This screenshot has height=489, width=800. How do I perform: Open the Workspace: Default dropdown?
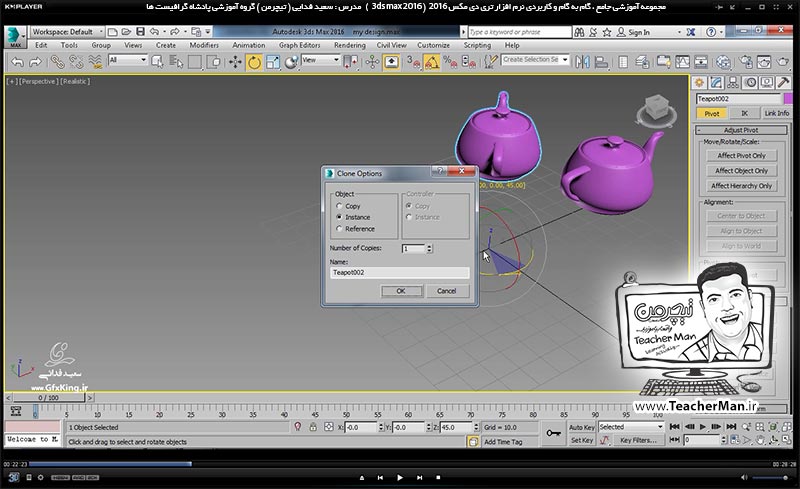click(x=67, y=32)
